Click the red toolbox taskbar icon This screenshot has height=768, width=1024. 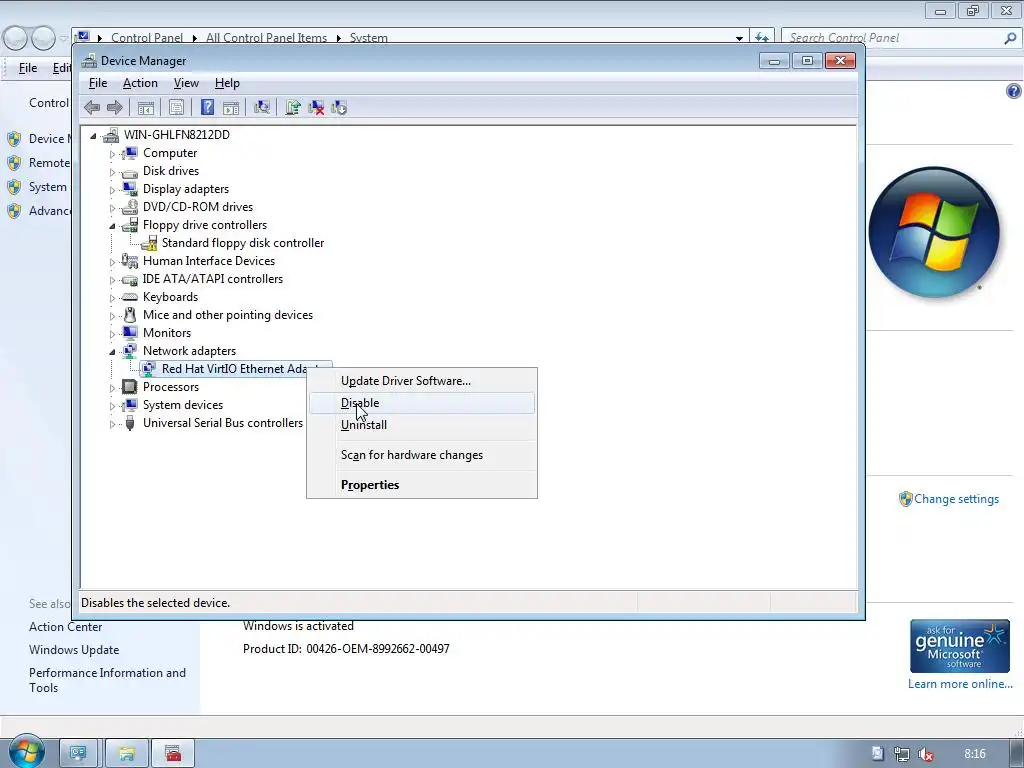coord(173,754)
